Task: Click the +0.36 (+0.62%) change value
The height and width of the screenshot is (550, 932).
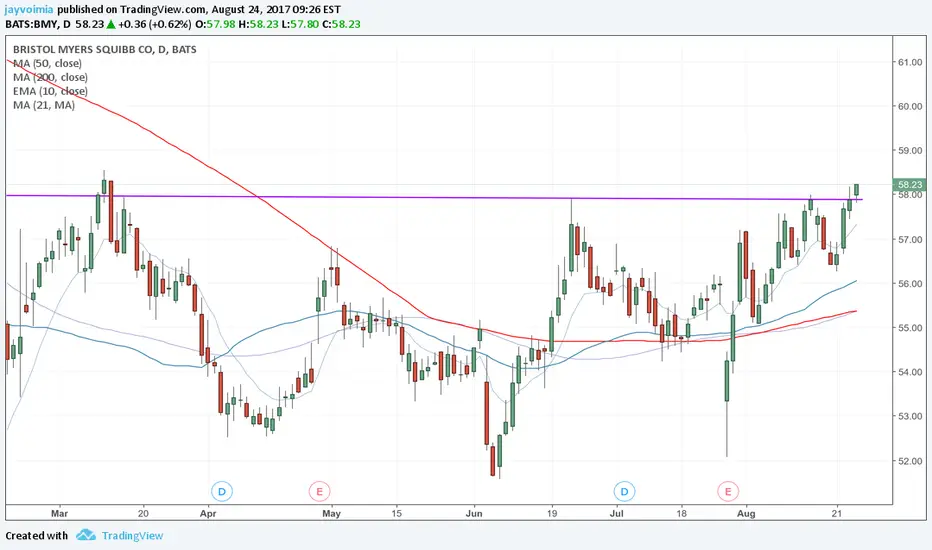Action: point(155,24)
